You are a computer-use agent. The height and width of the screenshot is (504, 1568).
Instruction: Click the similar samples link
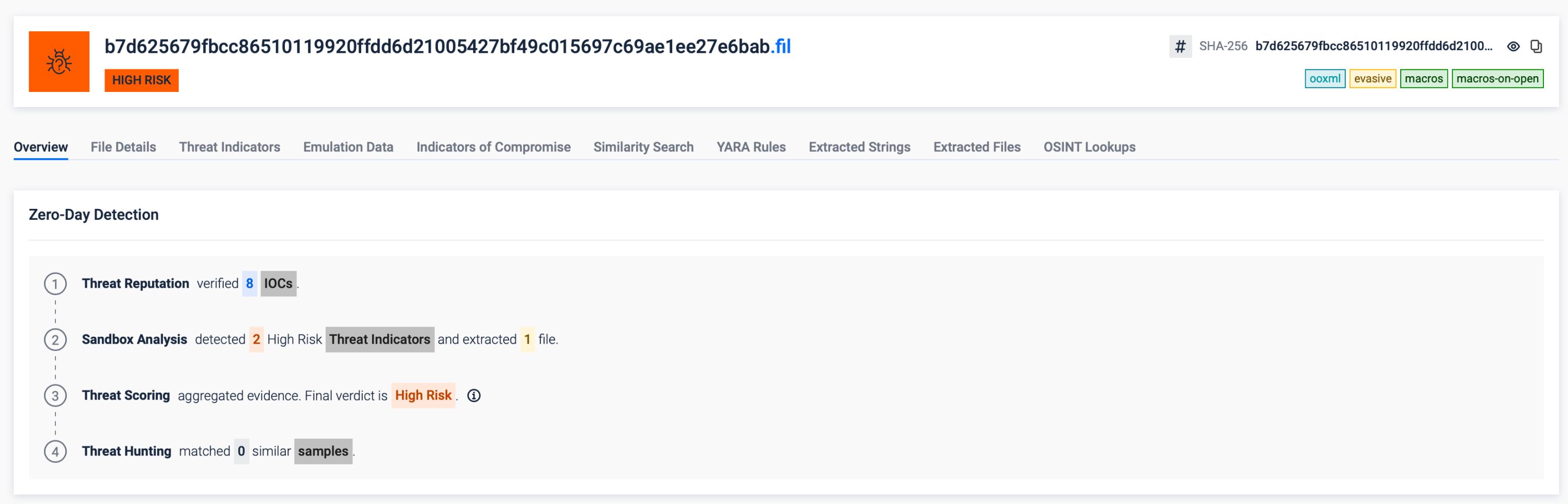322,452
